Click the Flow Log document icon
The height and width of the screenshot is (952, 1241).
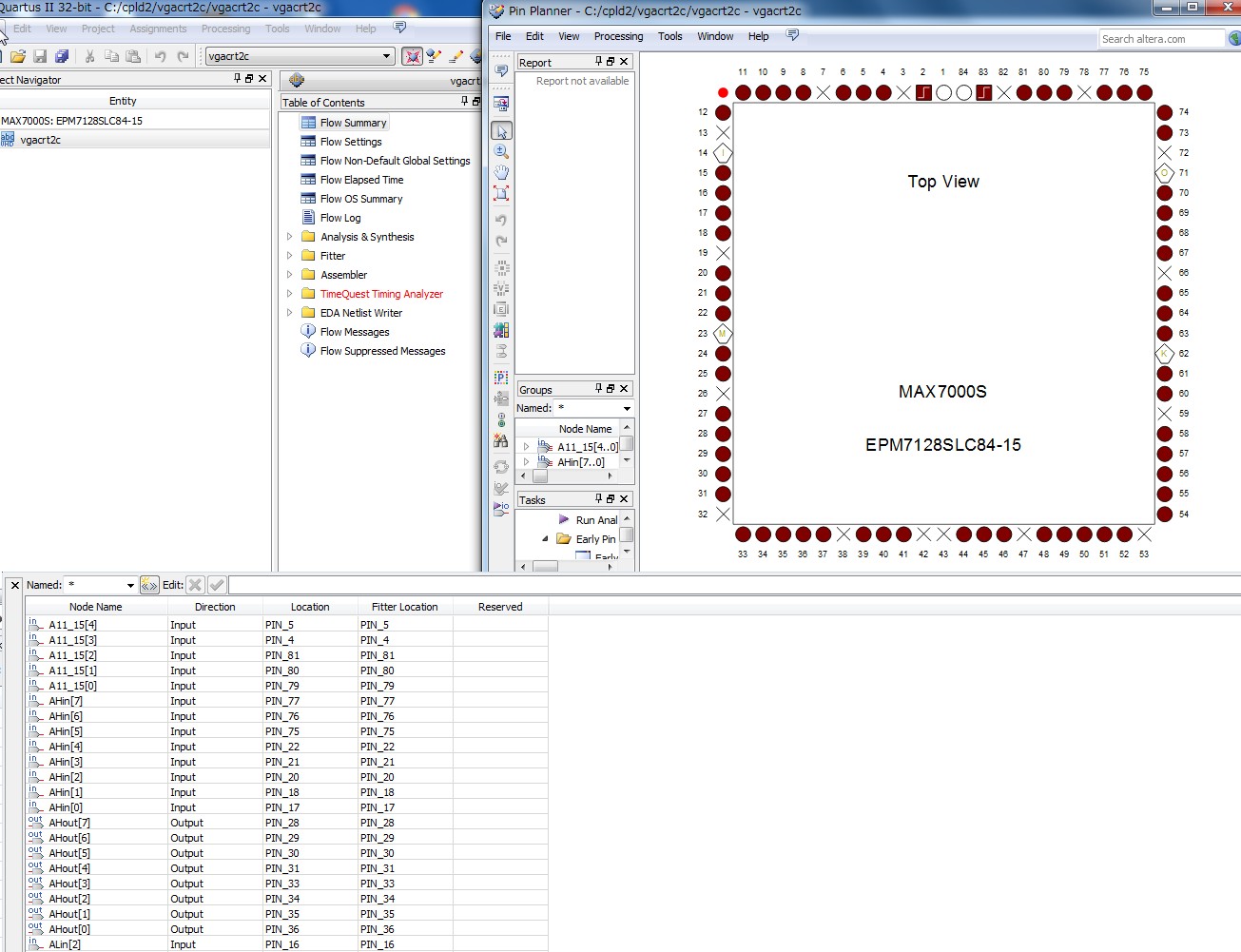click(308, 217)
